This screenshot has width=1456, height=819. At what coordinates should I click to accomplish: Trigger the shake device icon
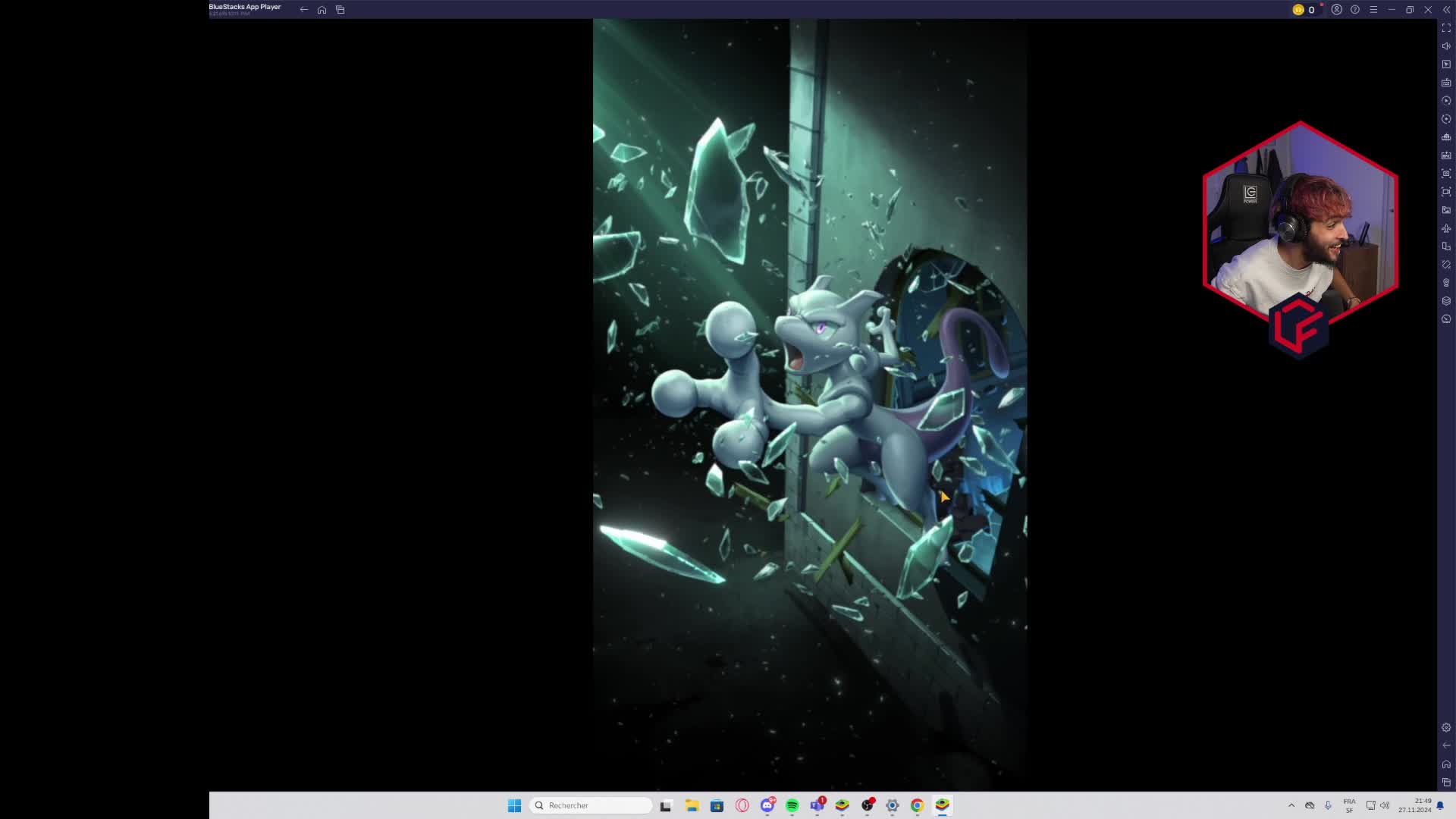click(x=1446, y=265)
